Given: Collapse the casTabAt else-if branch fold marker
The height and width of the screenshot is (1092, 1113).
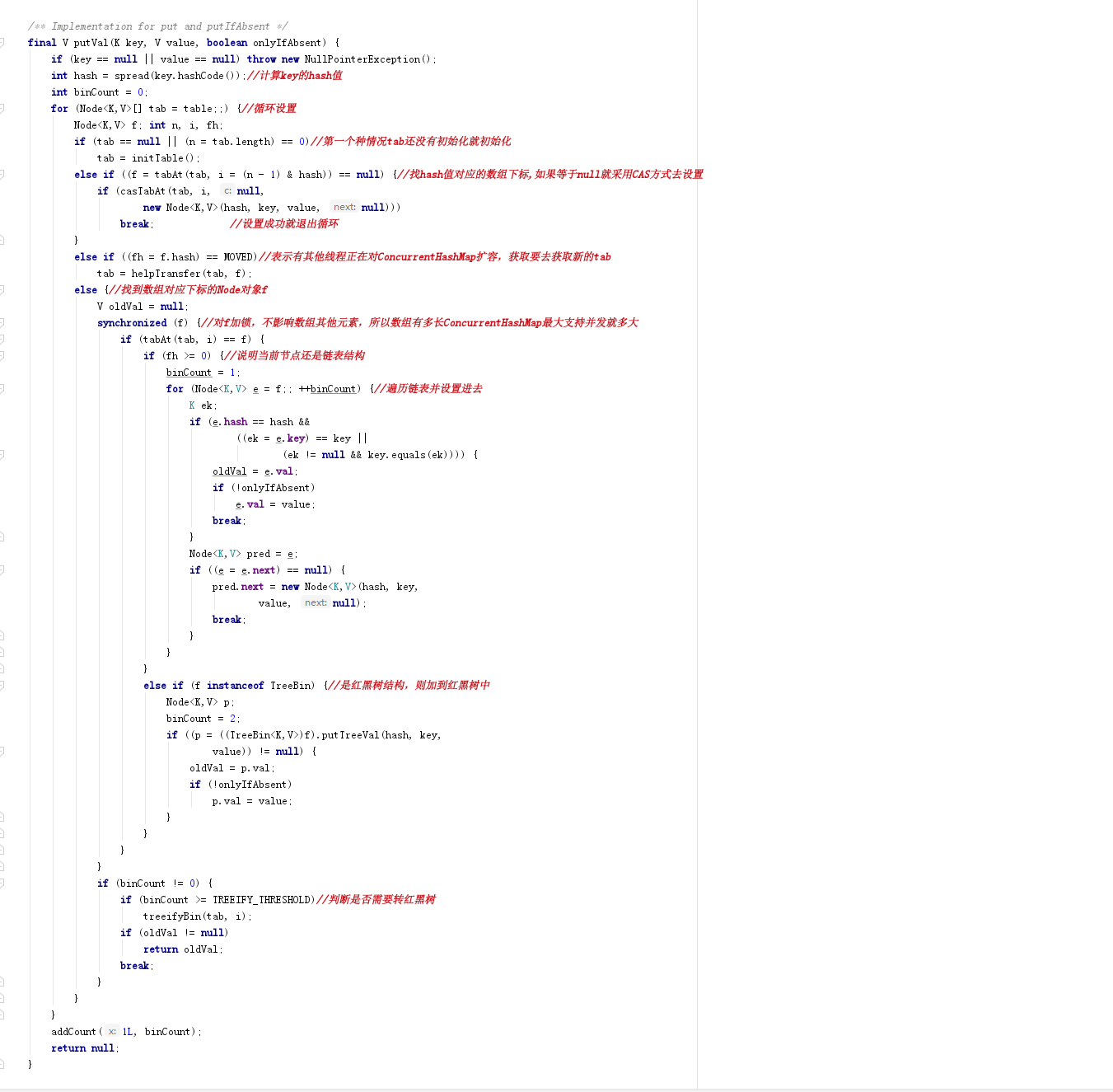Looking at the screenshot, I should (x=2, y=174).
